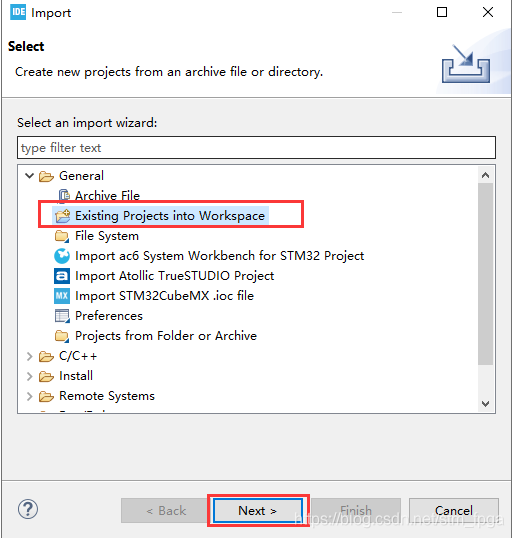
Task: Collapse the General tree node
Action: click(x=30, y=176)
